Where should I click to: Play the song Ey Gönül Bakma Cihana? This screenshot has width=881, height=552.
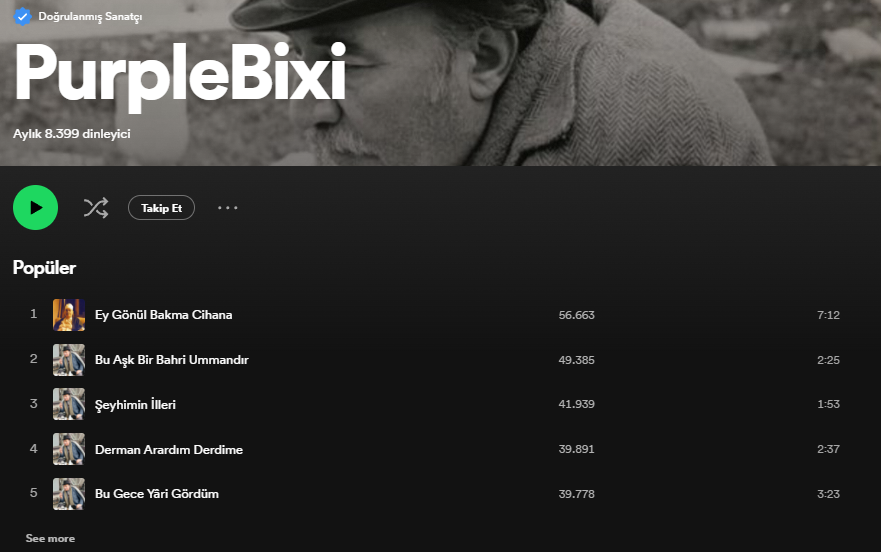[164, 315]
